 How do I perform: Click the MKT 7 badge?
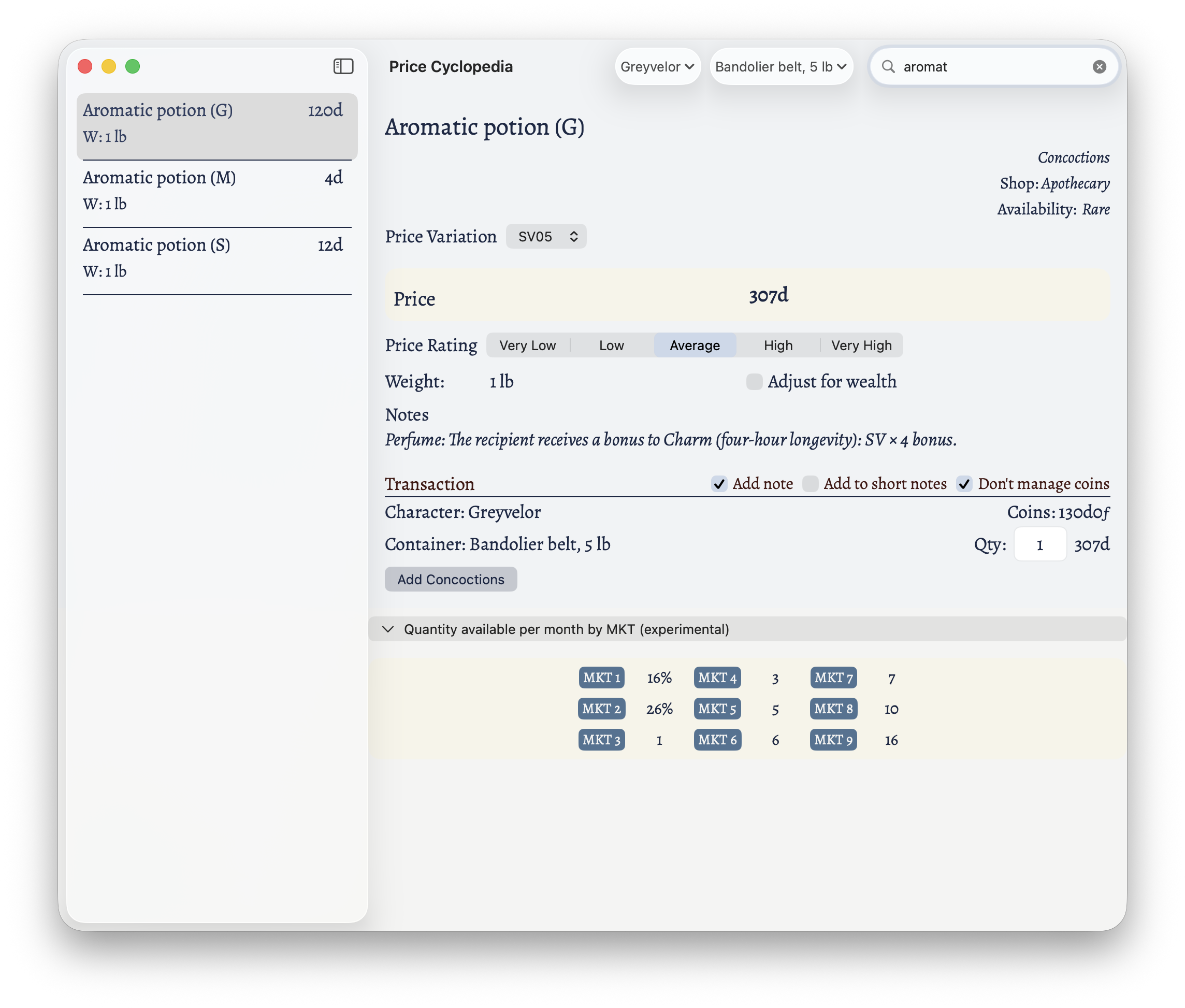pos(833,678)
